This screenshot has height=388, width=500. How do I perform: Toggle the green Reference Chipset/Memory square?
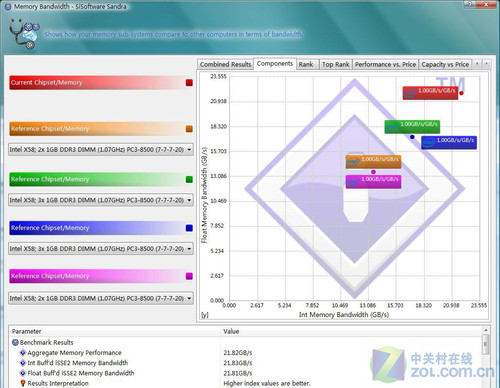coord(189,179)
